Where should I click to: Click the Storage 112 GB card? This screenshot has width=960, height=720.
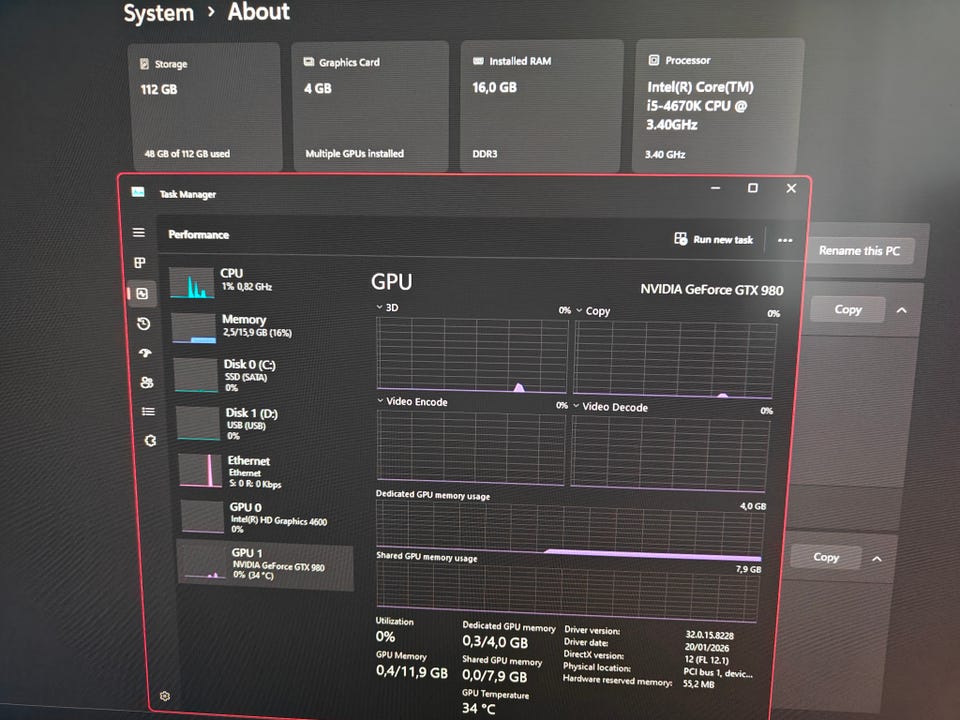205,107
